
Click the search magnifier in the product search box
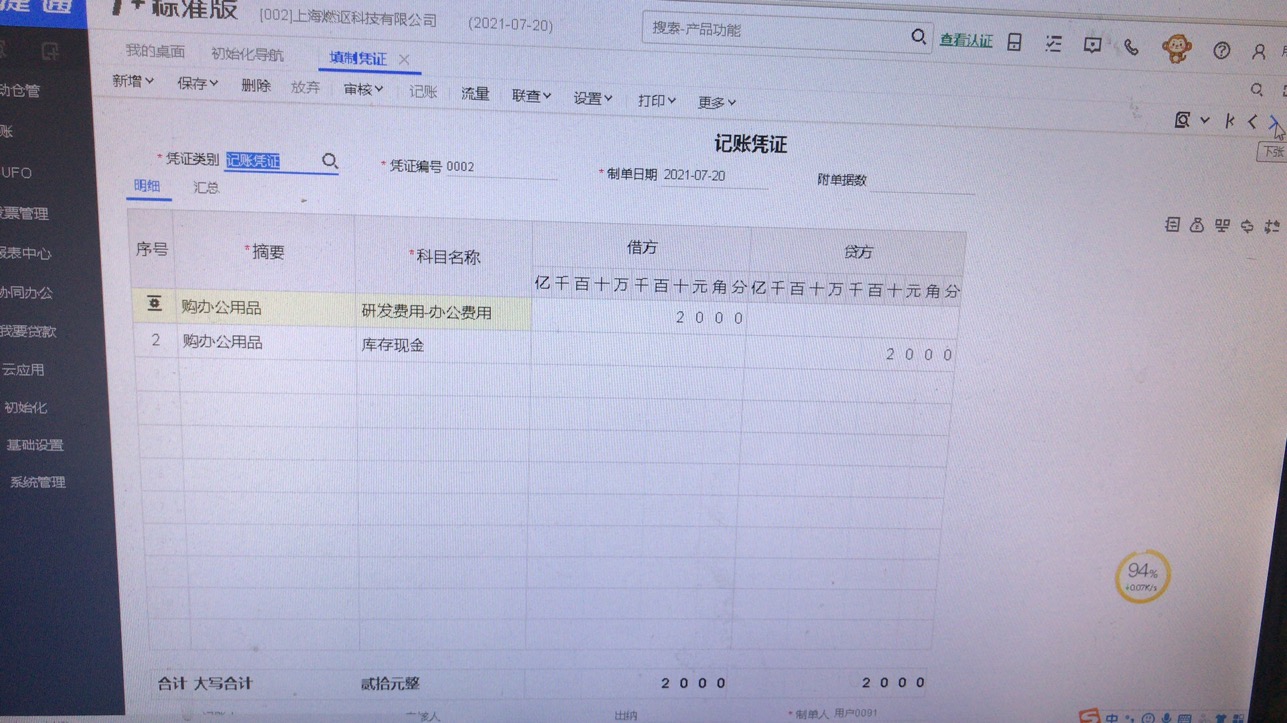coord(918,37)
